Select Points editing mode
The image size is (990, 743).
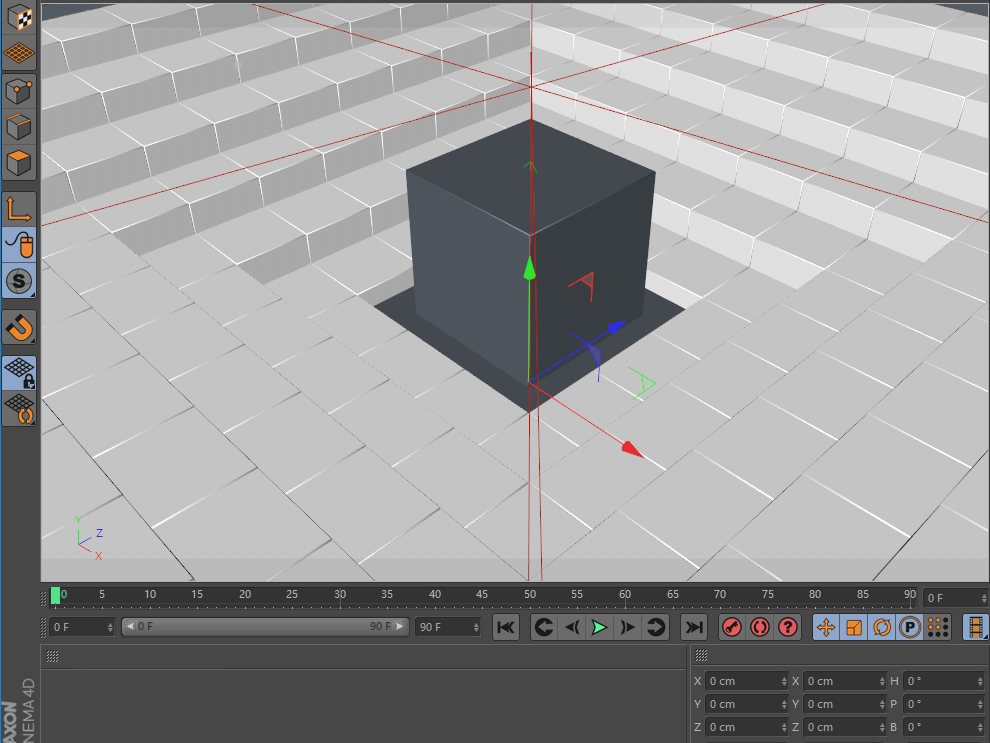[18, 90]
